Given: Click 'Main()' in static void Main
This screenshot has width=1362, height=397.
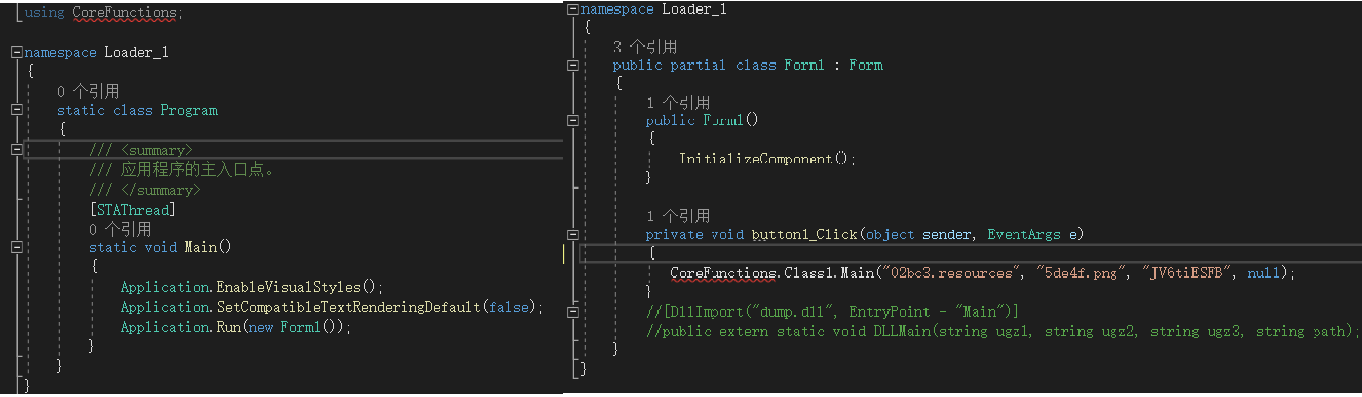Looking at the screenshot, I should click(208, 247).
